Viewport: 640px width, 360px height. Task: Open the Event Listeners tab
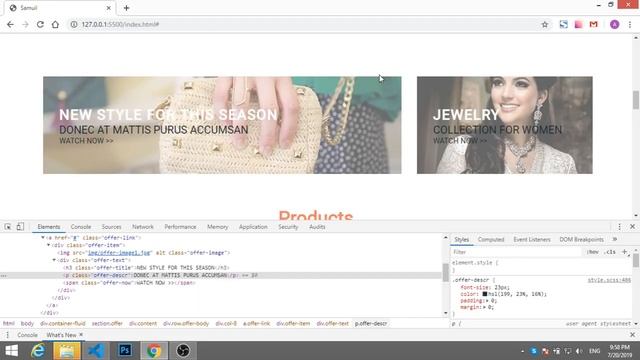[x=532, y=240]
